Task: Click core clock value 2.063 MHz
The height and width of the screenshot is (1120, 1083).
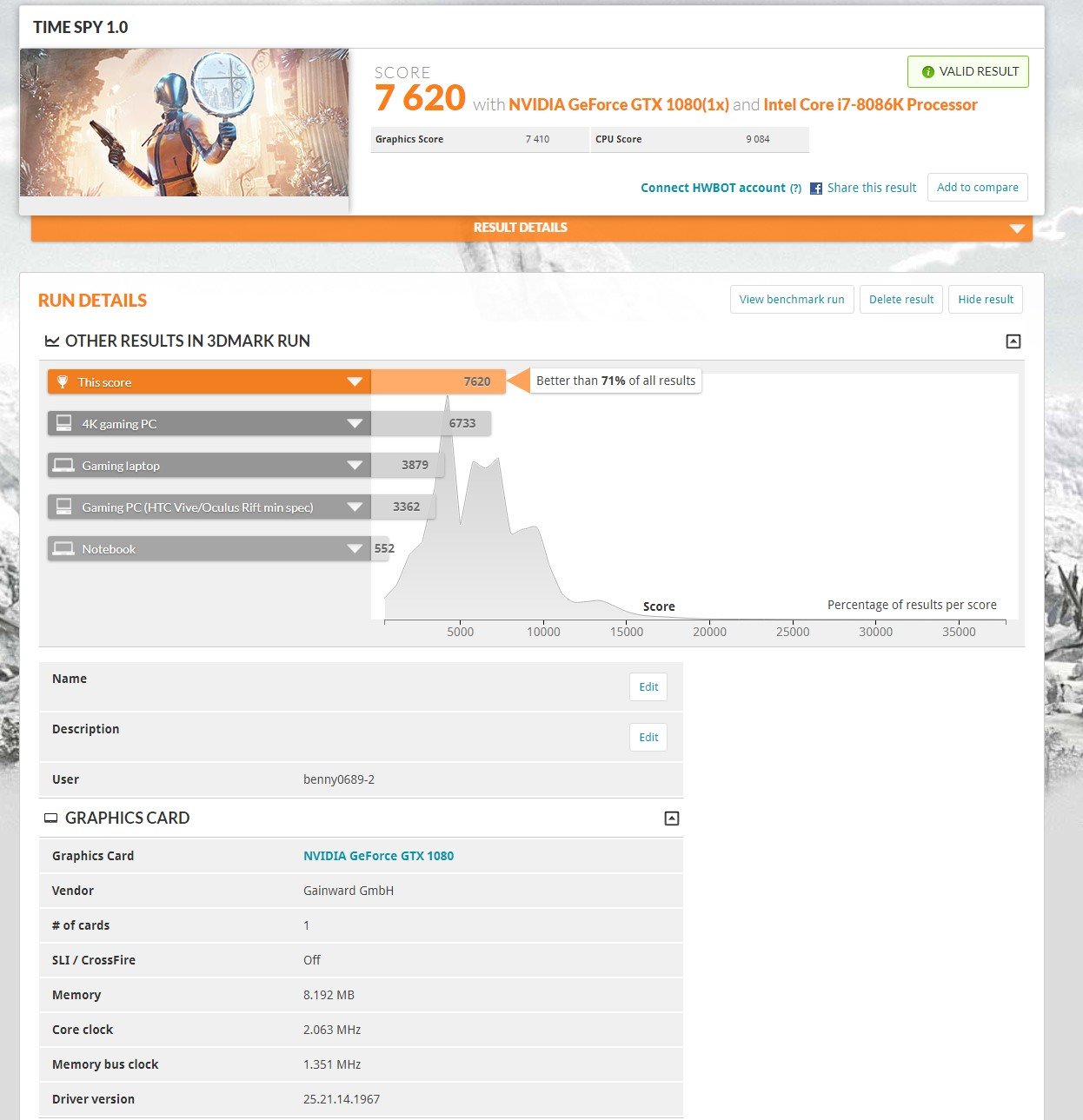Action: 332,1031
